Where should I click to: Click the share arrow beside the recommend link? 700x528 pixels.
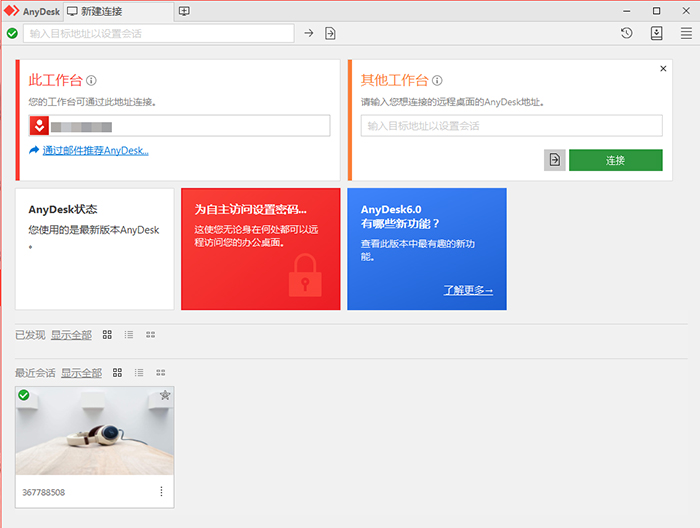[x=34, y=150]
